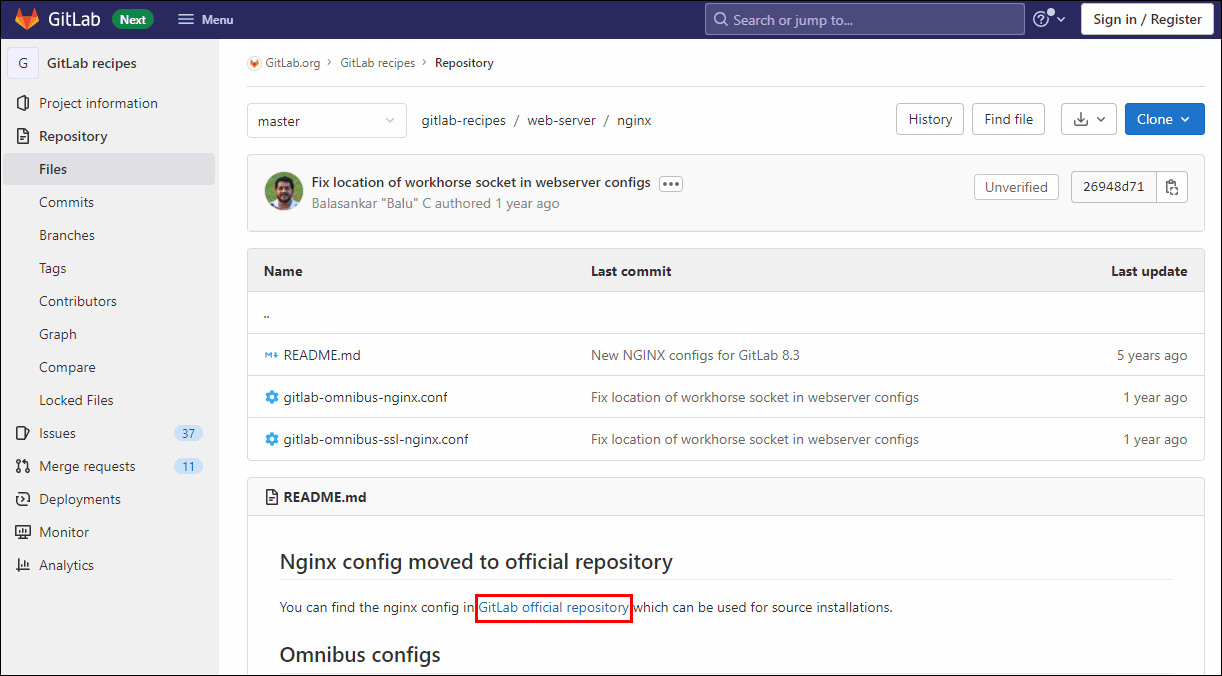Open README.md file in list
This screenshot has width=1222, height=676.
tap(322, 355)
